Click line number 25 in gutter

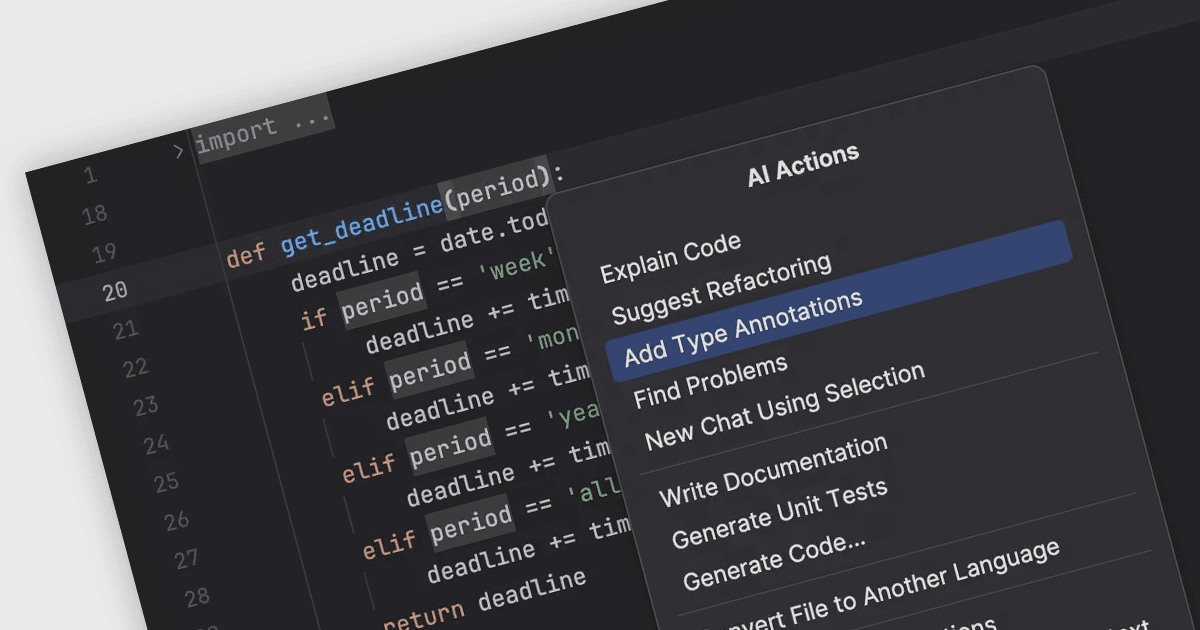166,483
